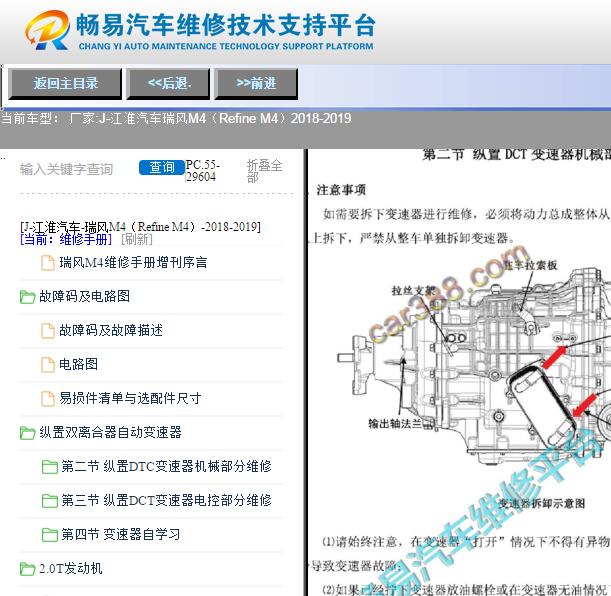
Task: Open 第二节 纵置DTC变速器机械部分维修
Action: (x=166, y=466)
